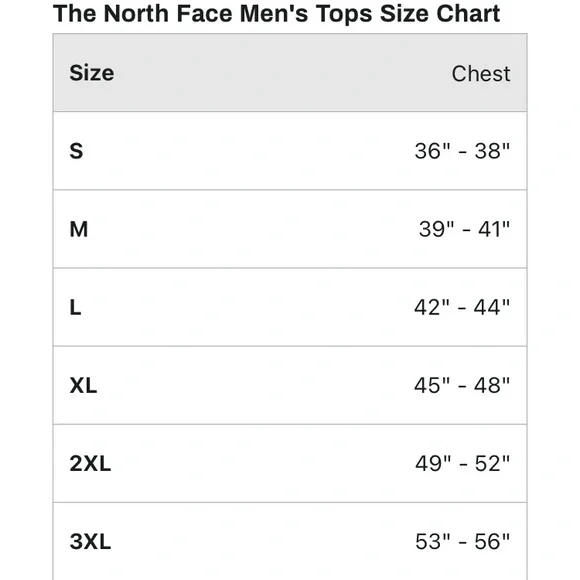Select the 2XL size label
This screenshot has height=580, width=580.
coord(90,463)
